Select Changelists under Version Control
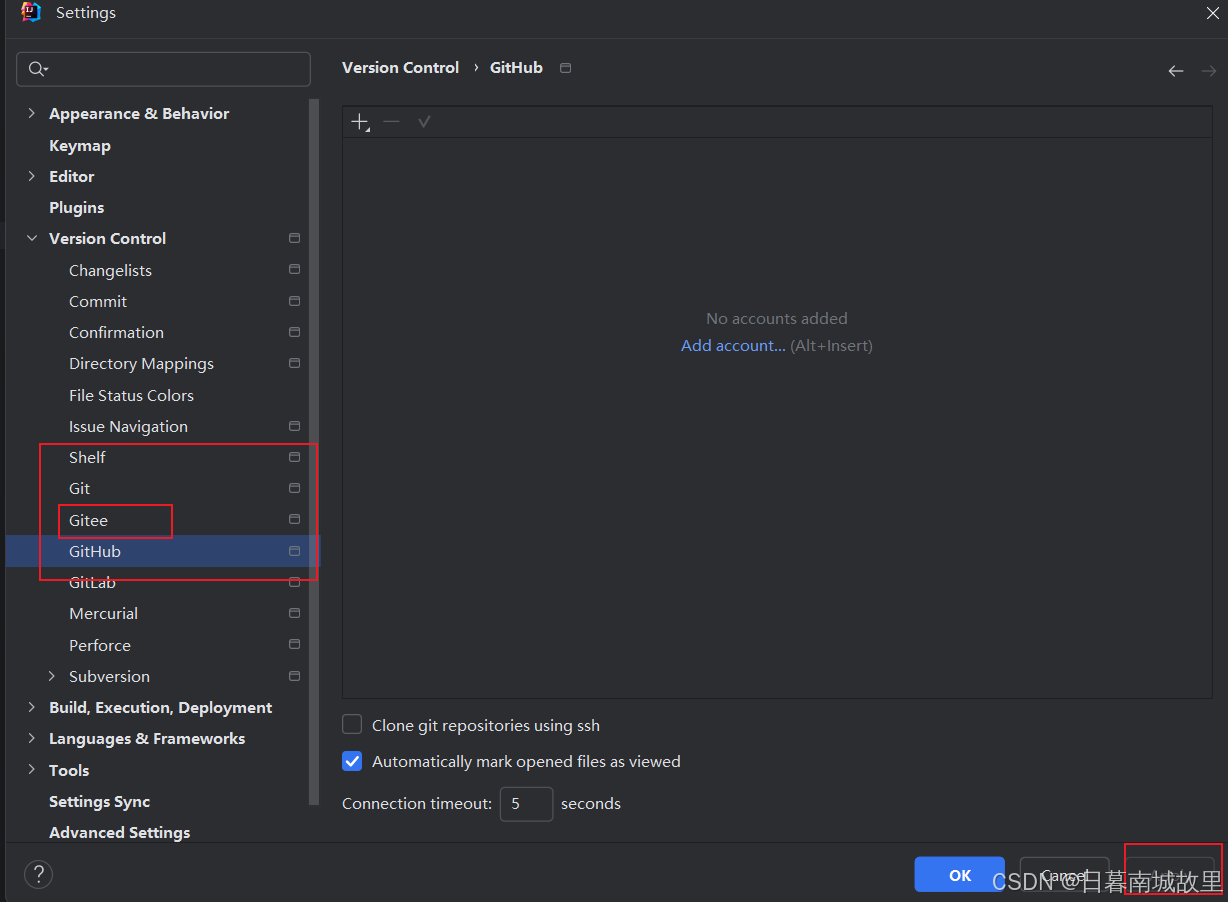Viewport: 1228px width, 902px height. pyautogui.click(x=110, y=270)
